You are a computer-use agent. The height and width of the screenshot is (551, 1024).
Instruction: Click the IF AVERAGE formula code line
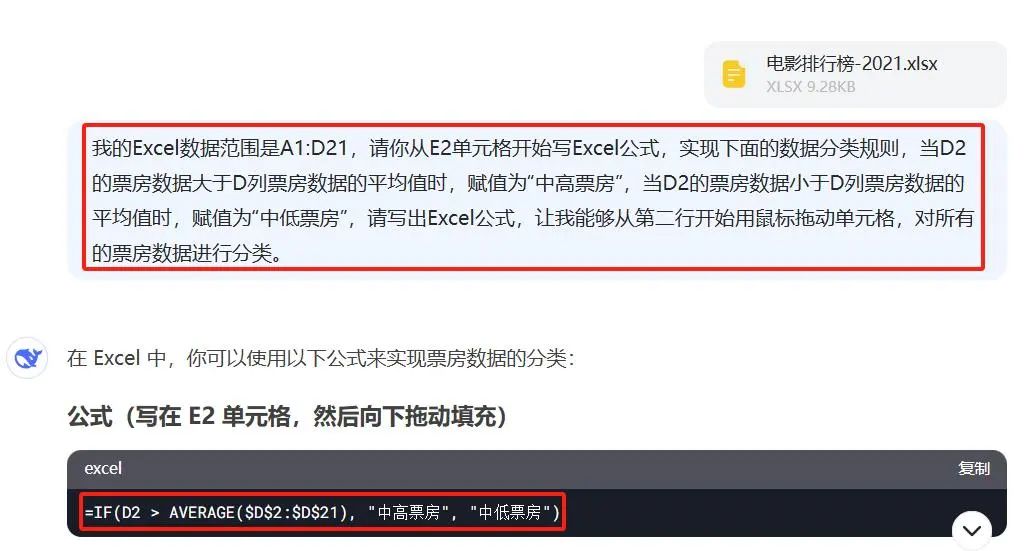pos(323,512)
